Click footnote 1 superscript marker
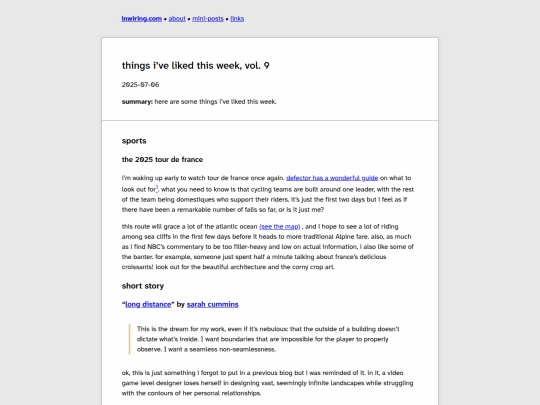The width and height of the screenshot is (540, 405). click(x=157, y=188)
